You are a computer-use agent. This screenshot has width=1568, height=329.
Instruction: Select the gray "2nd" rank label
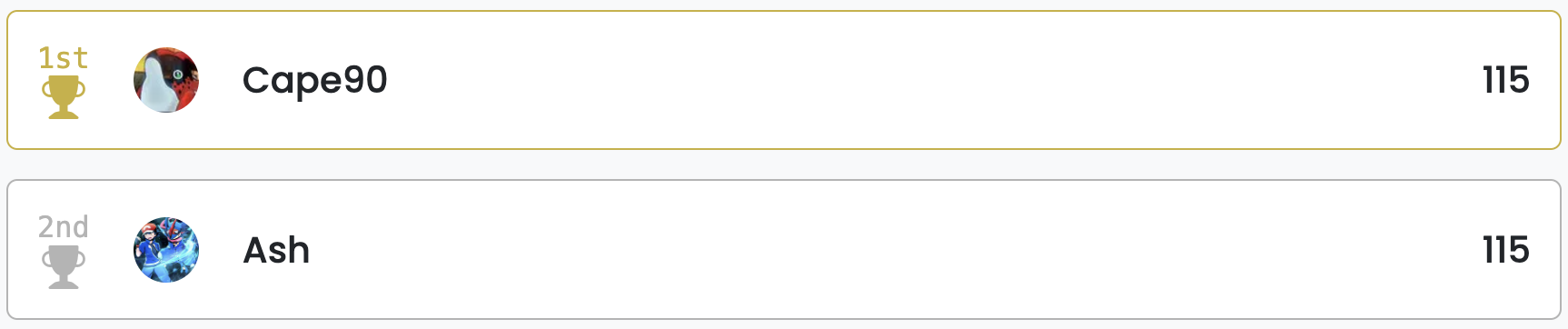64,227
